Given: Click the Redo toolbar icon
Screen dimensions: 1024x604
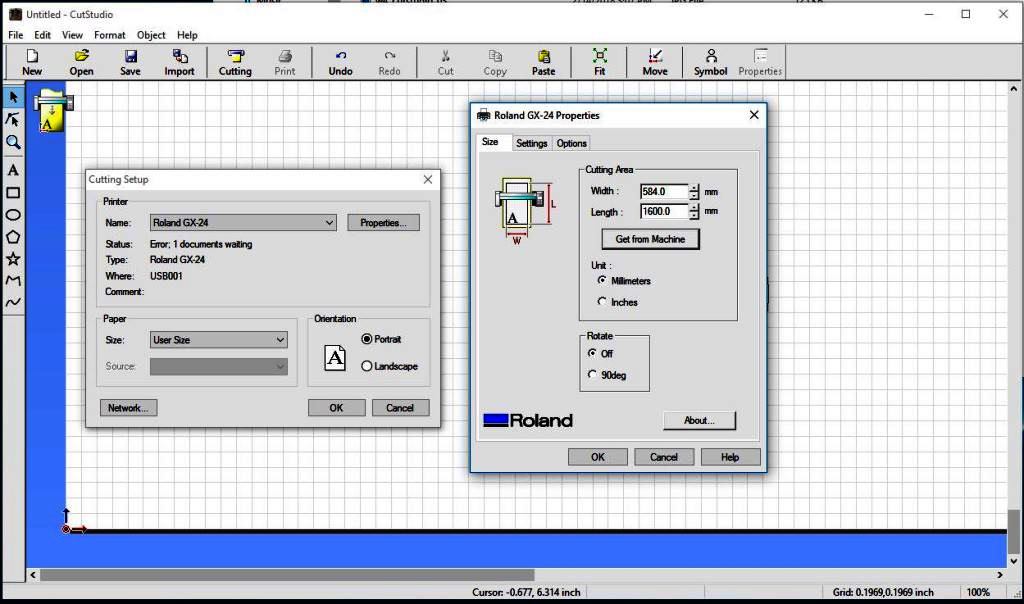Looking at the screenshot, I should coord(389,63).
